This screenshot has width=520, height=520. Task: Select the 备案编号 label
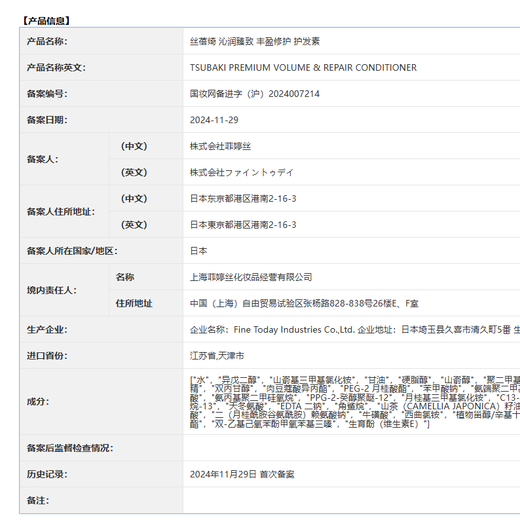pos(47,94)
